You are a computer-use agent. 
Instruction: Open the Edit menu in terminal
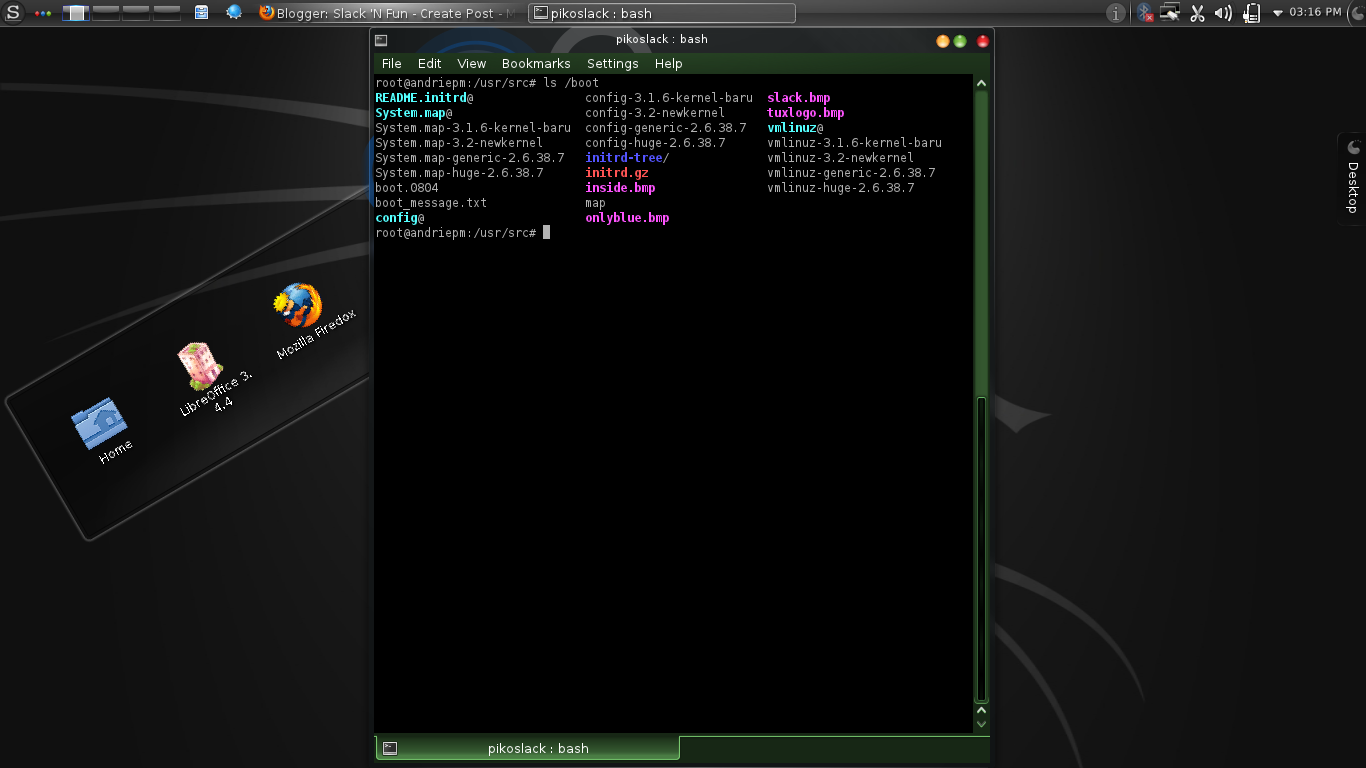pos(430,63)
